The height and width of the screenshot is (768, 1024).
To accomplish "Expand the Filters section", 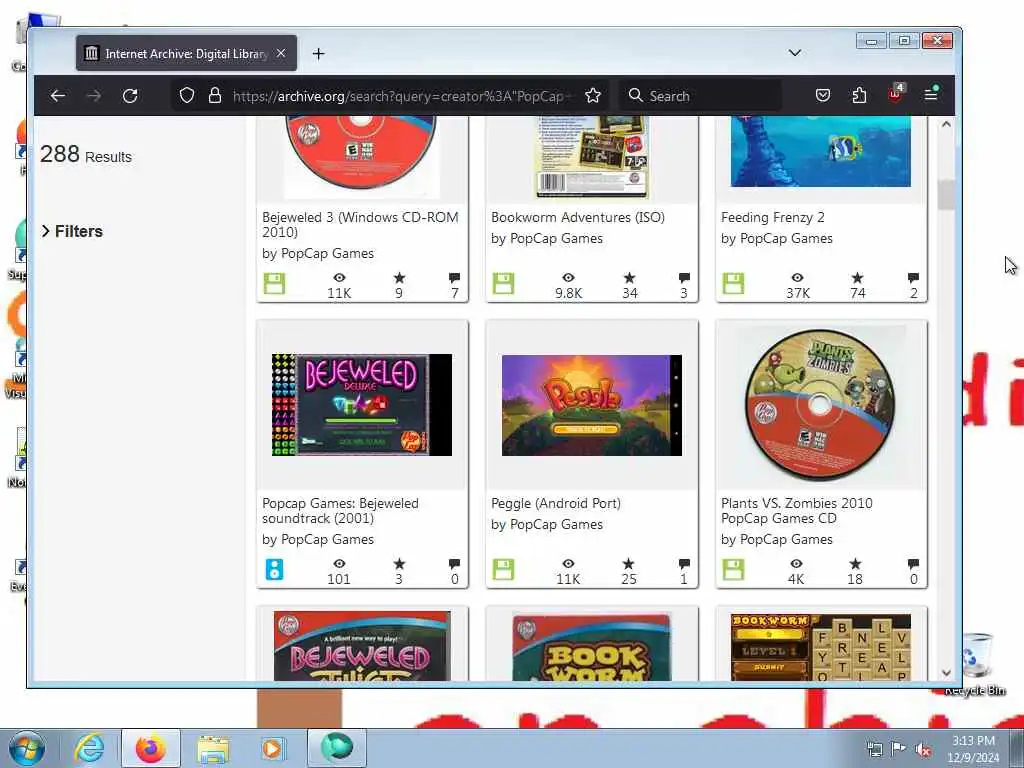I will pyautogui.click(x=72, y=231).
